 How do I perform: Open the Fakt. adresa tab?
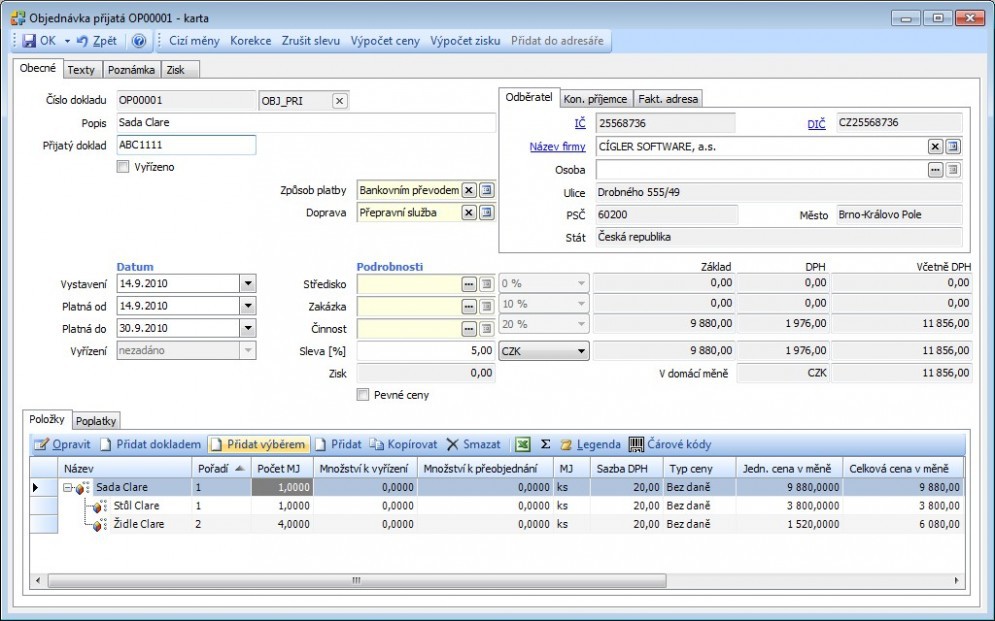[x=668, y=99]
